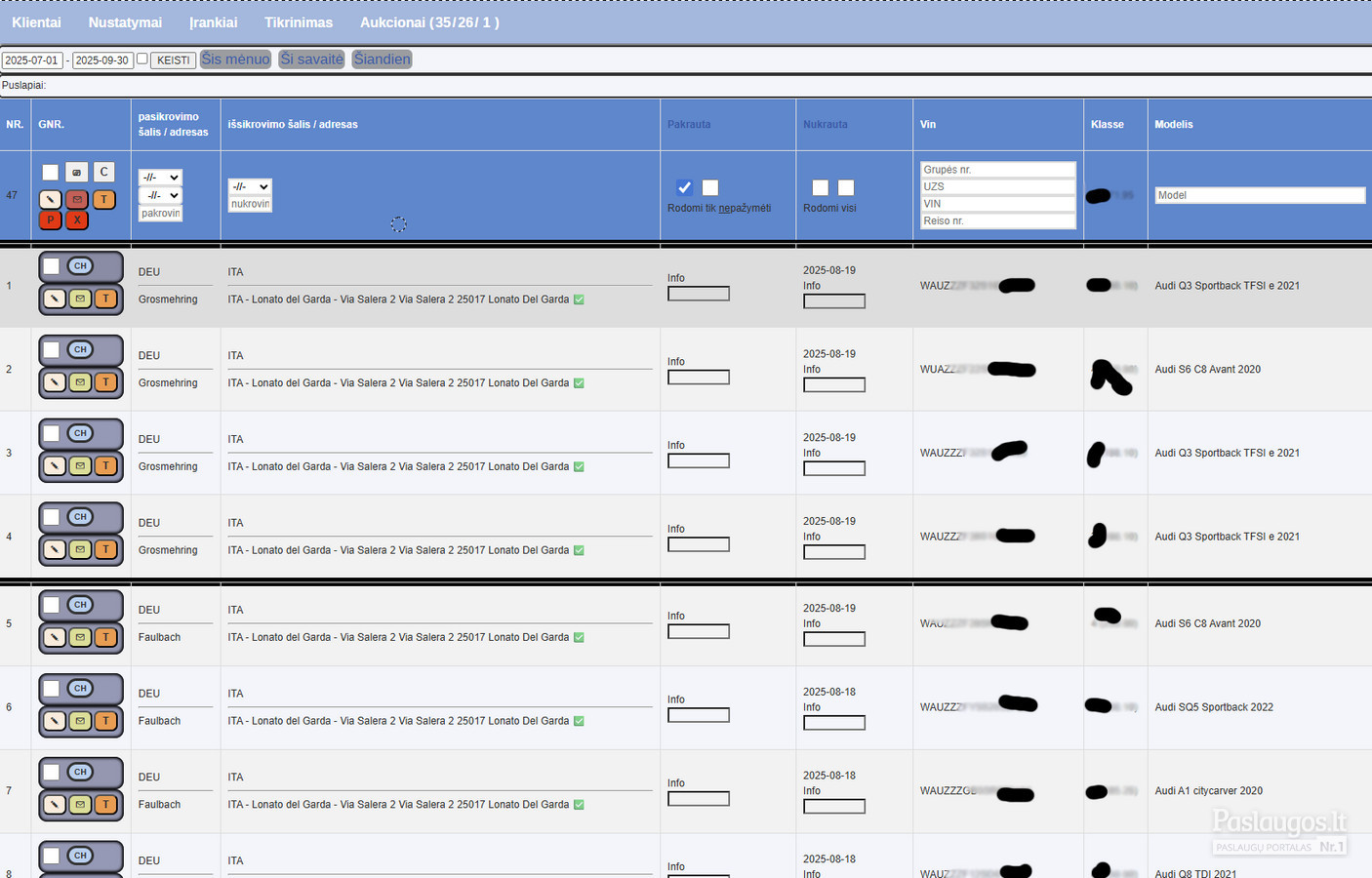Viewport: 1372px width, 878px height.
Task: Click model text Audi SQ5 Sportback 2022
Action: tap(1214, 707)
